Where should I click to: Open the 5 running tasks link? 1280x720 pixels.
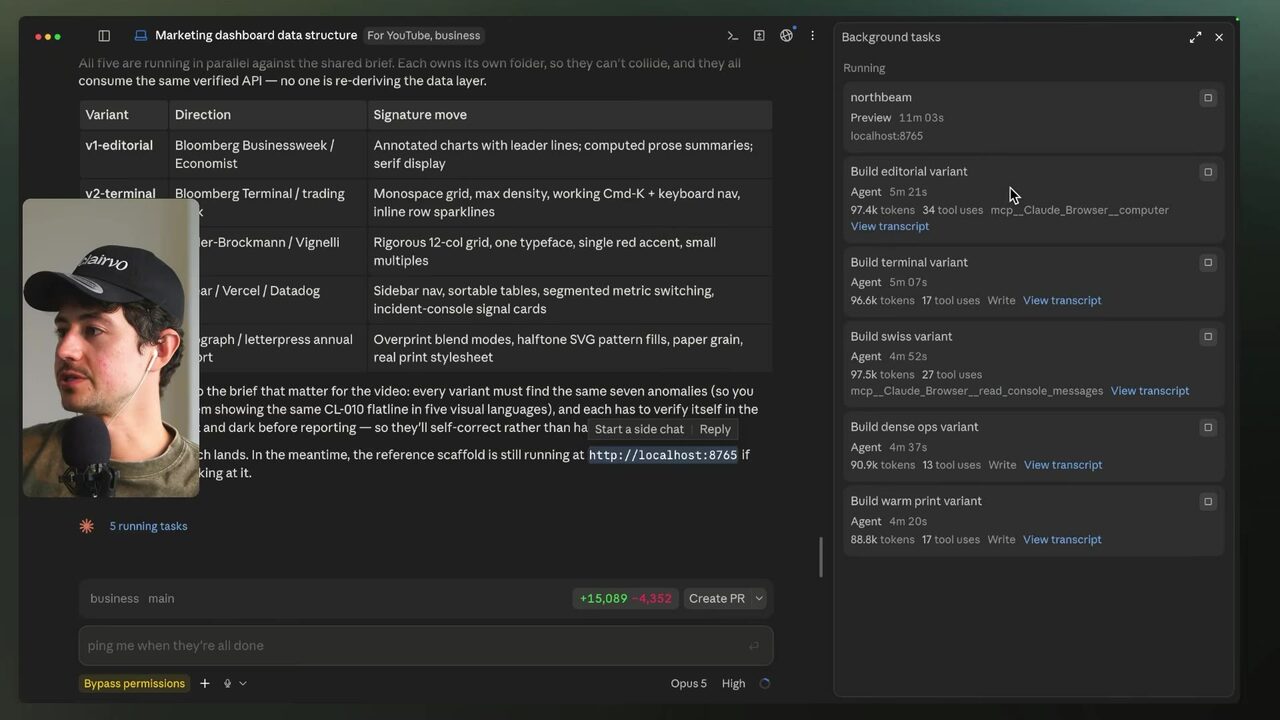148,526
